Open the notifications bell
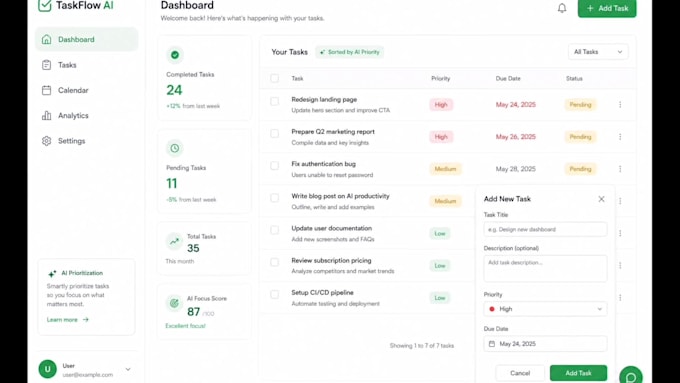 click(x=562, y=8)
